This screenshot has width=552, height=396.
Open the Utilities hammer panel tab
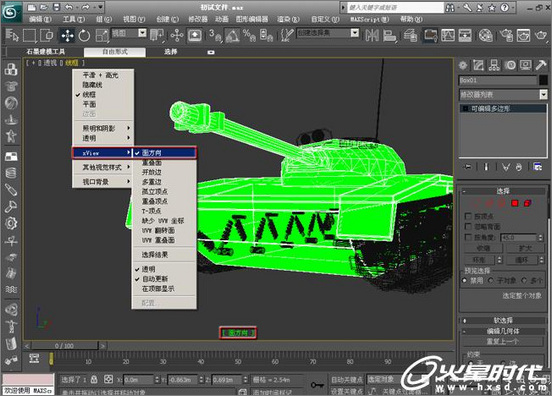pos(541,65)
